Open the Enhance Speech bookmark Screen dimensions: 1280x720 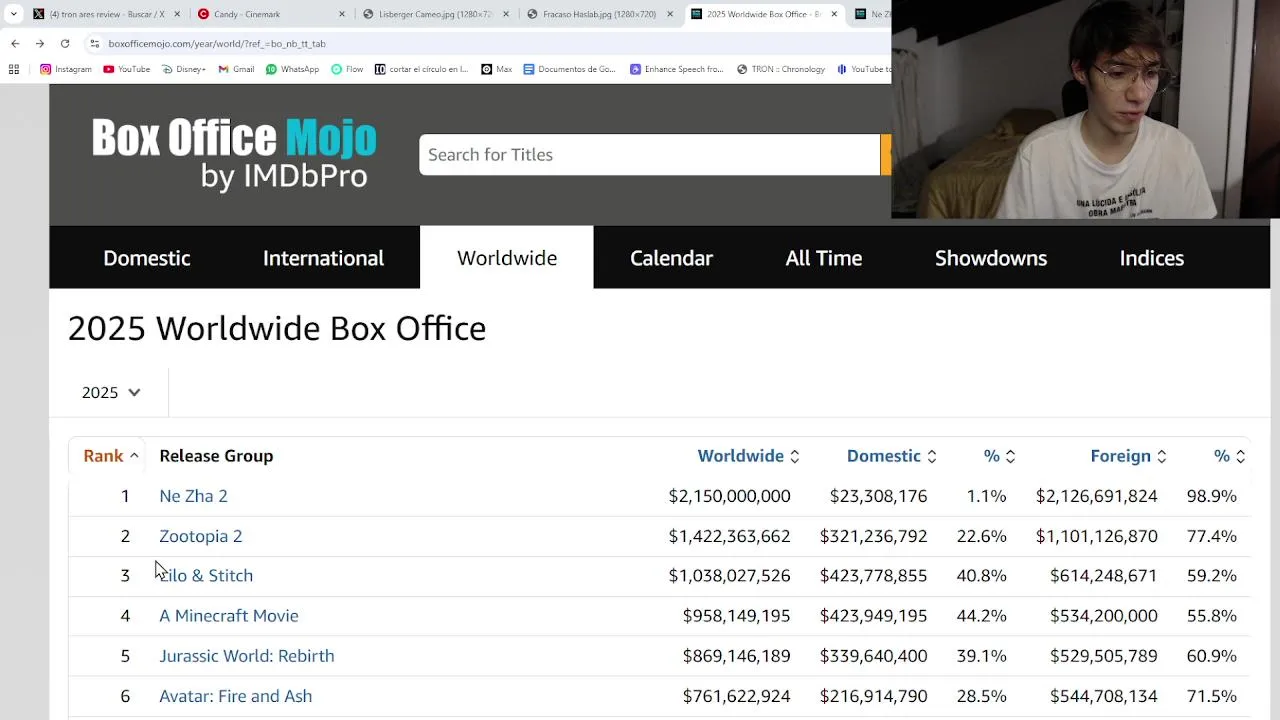[x=676, y=69]
